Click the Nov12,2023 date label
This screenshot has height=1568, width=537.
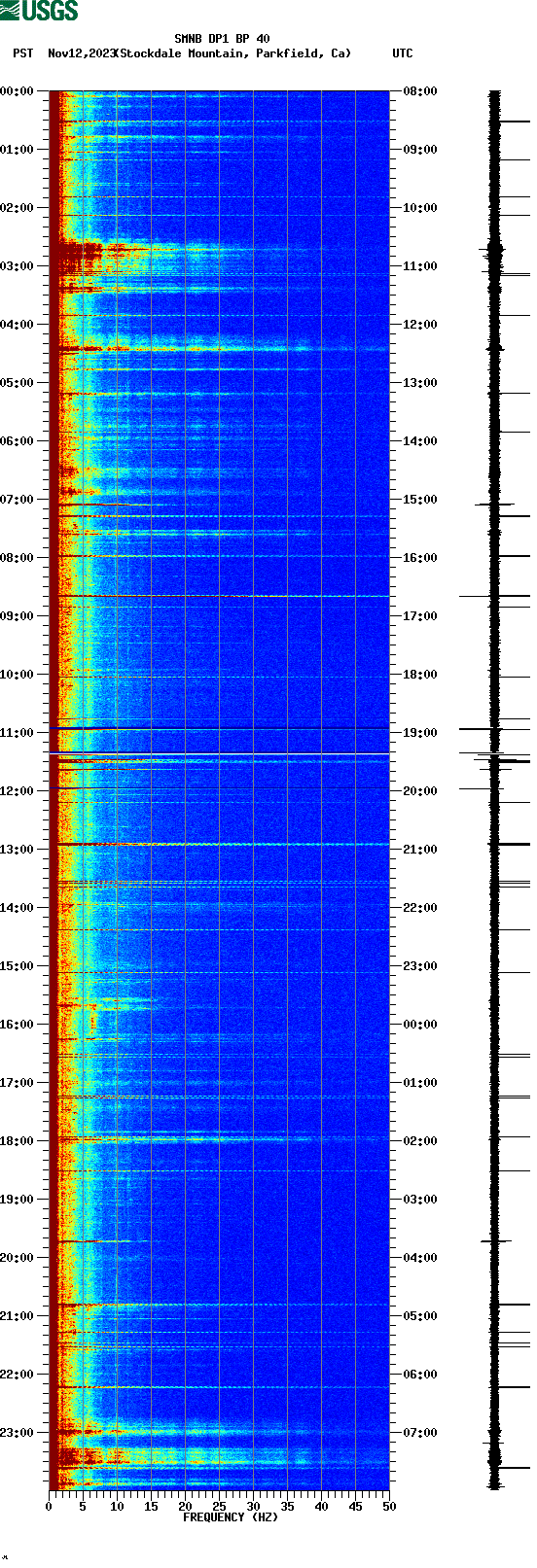81,53
